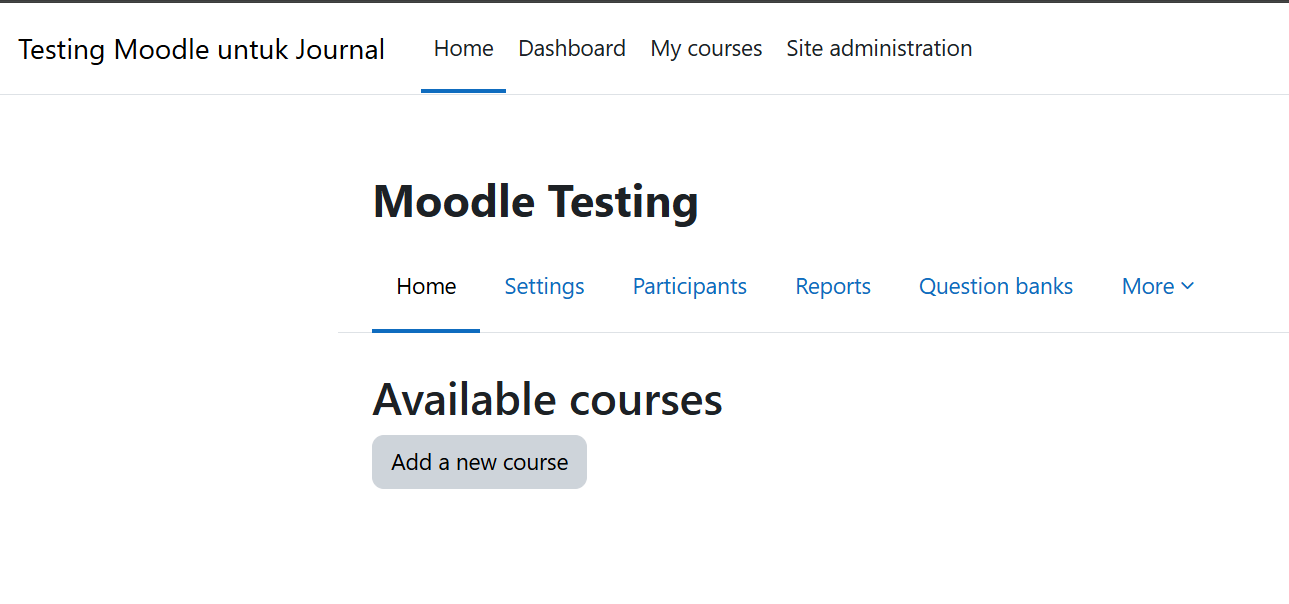This screenshot has height=604, width=1289.
Task: Switch to the Settings tab
Action: click(x=544, y=287)
